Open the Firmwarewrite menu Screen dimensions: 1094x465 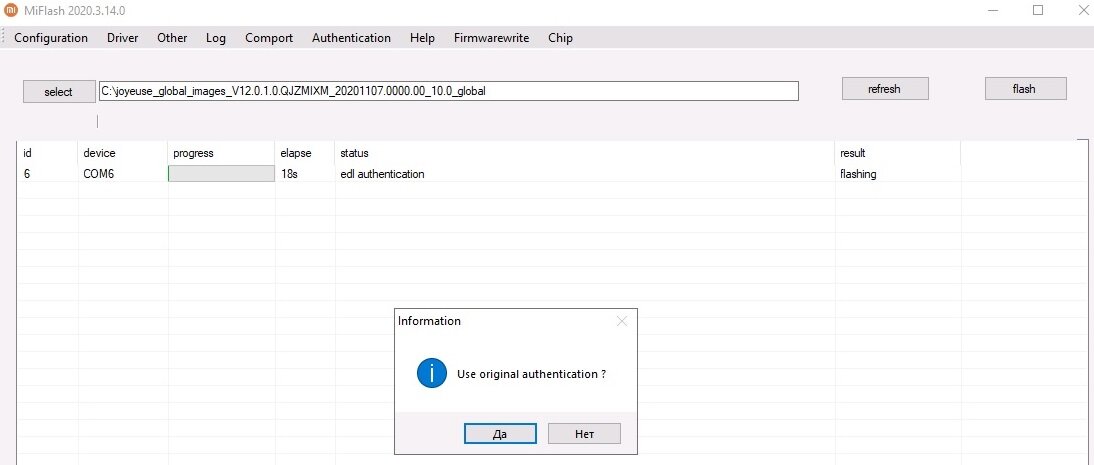click(491, 38)
